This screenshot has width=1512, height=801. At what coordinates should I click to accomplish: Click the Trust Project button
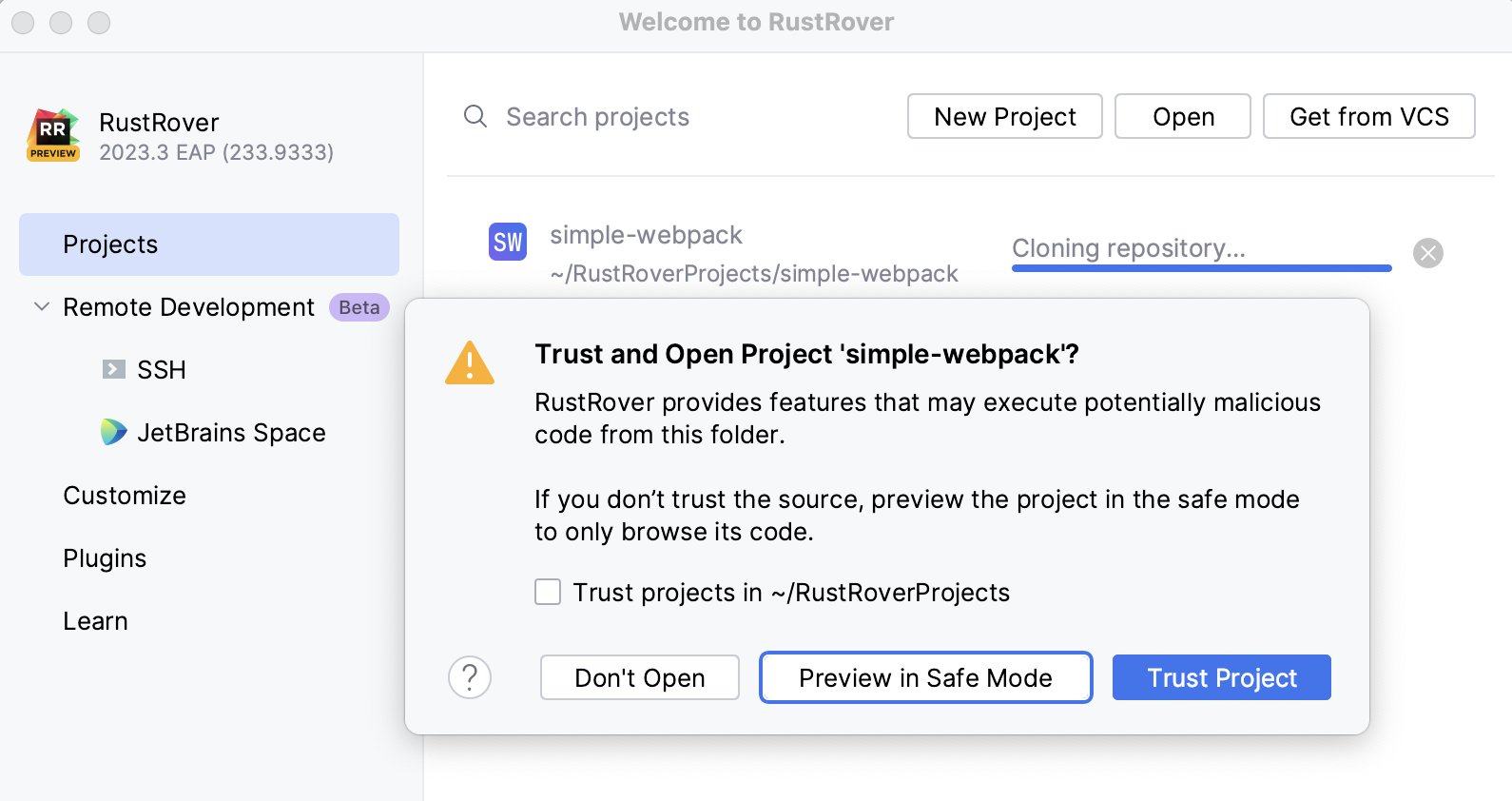pyautogui.click(x=1221, y=677)
